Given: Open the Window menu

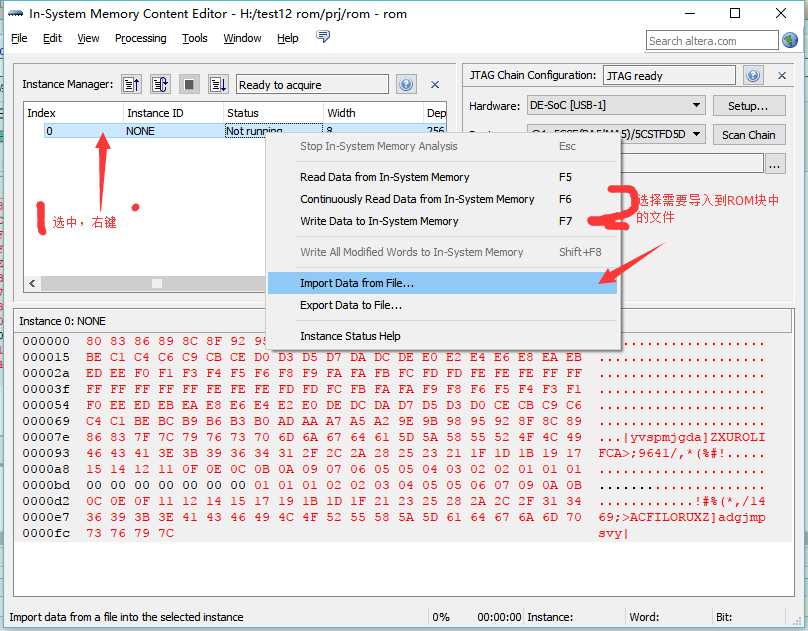Looking at the screenshot, I should click(x=242, y=38).
